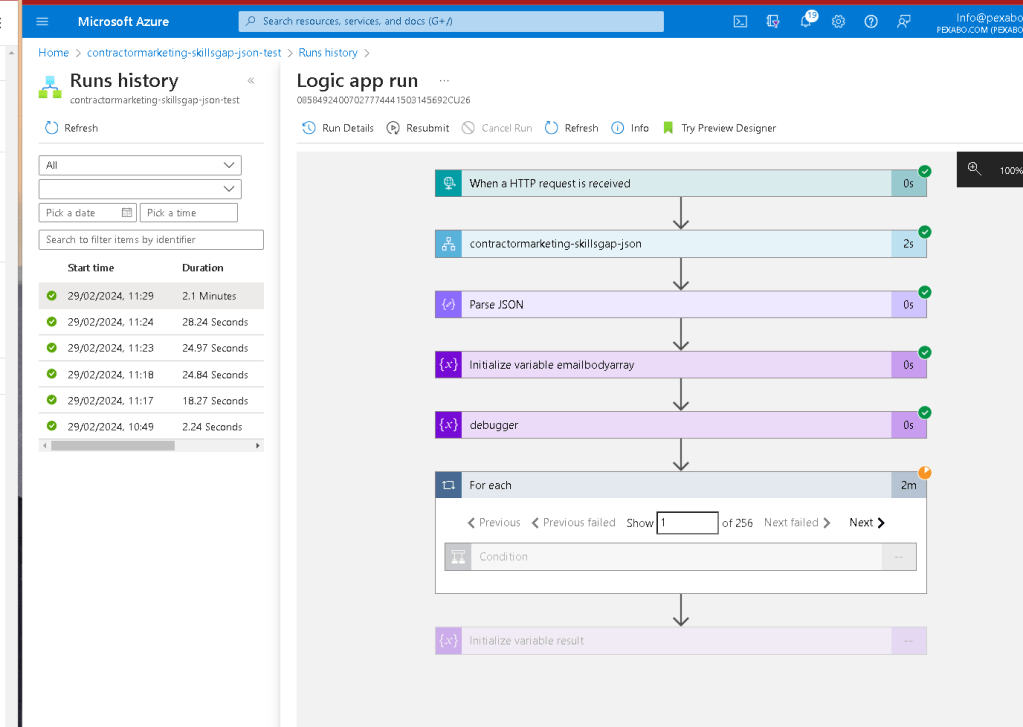Open Runs history breadcrumb link

click(x=328, y=53)
